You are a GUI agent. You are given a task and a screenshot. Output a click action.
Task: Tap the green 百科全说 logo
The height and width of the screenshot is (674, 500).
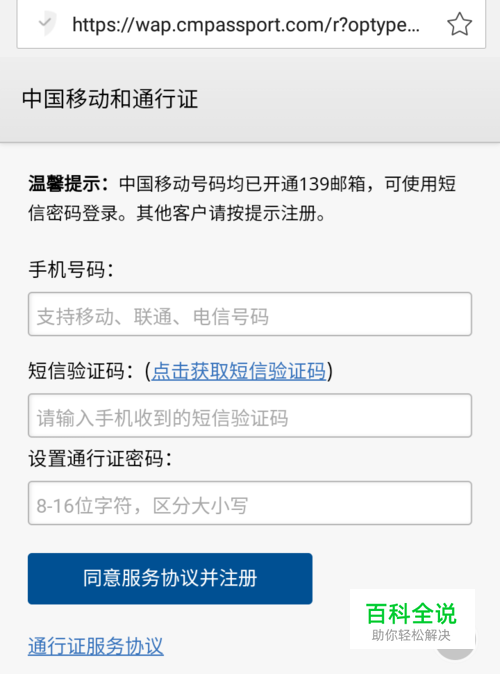[411, 613]
